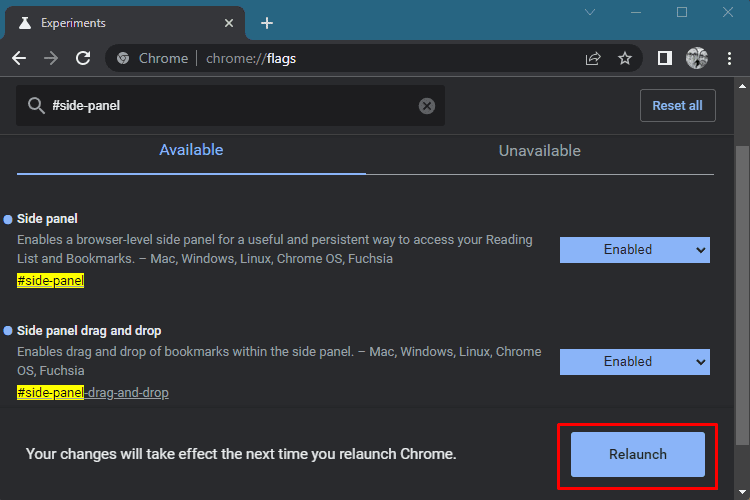Go back using the browser back arrow

[x=19, y=58]
